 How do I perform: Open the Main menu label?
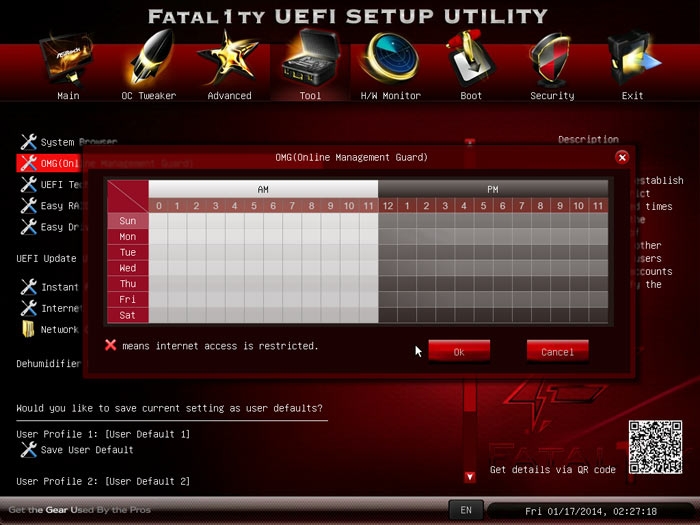coord(68,96)
